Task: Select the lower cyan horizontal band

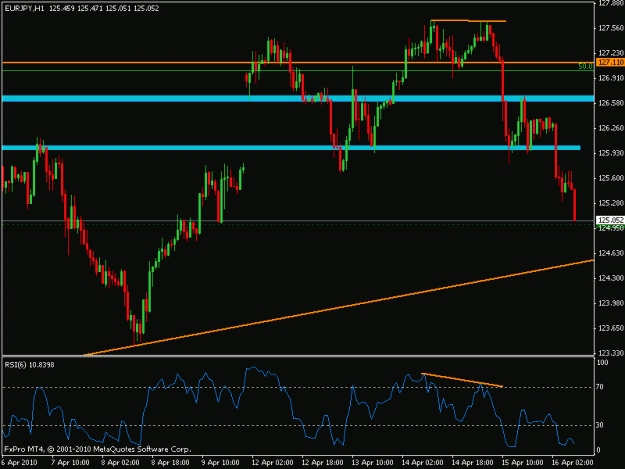Action: (291, 147)
